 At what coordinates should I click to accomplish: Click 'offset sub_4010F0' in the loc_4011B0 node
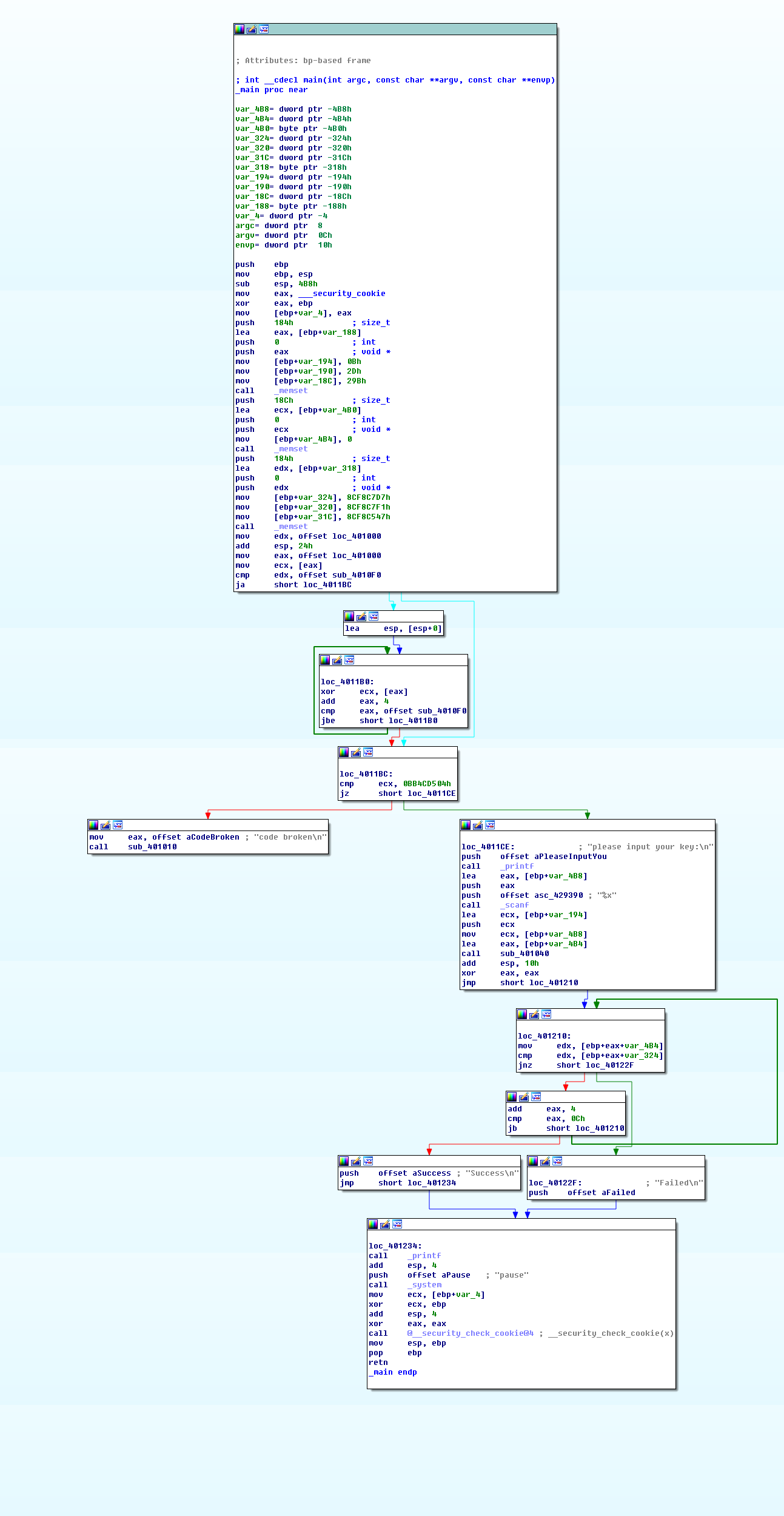pyautogui.click(x=425, y=711)
